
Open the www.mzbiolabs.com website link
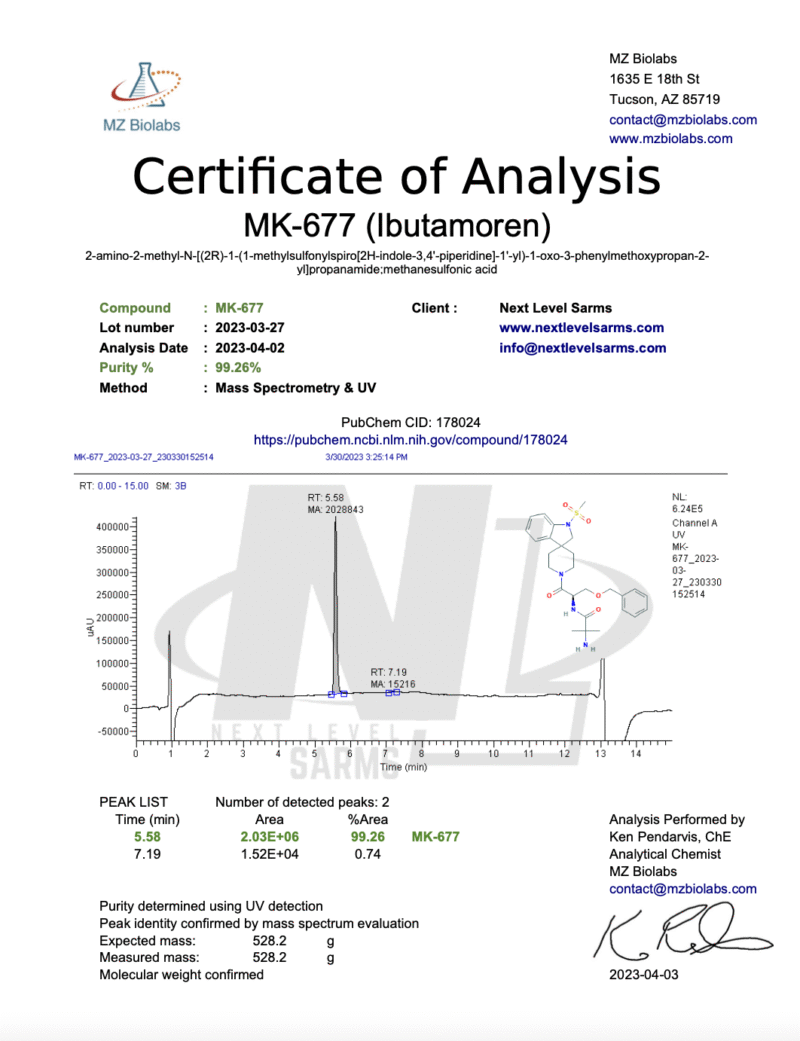click(x=671, y=139)
